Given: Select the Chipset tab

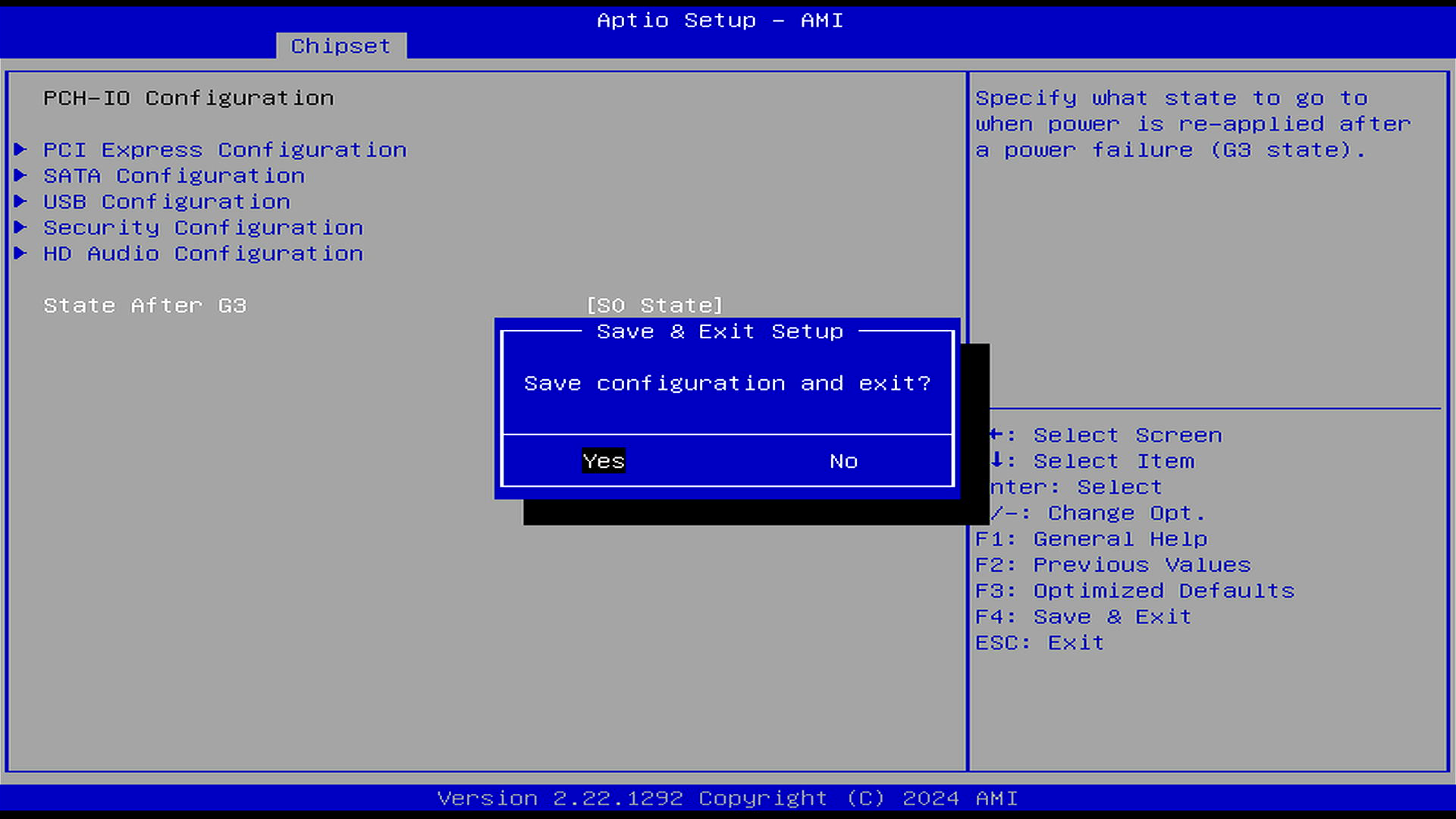Looking at the screenshot, I should (x=340, y=46).
